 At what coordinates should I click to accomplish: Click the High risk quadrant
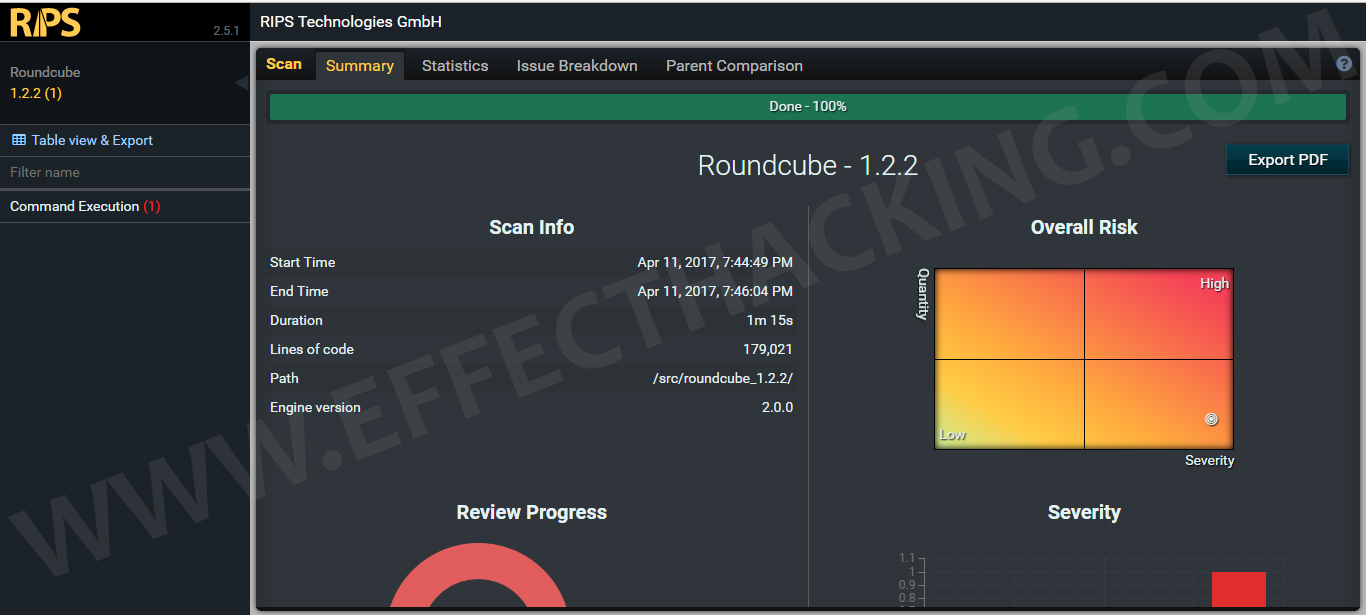coord(1159,313)
